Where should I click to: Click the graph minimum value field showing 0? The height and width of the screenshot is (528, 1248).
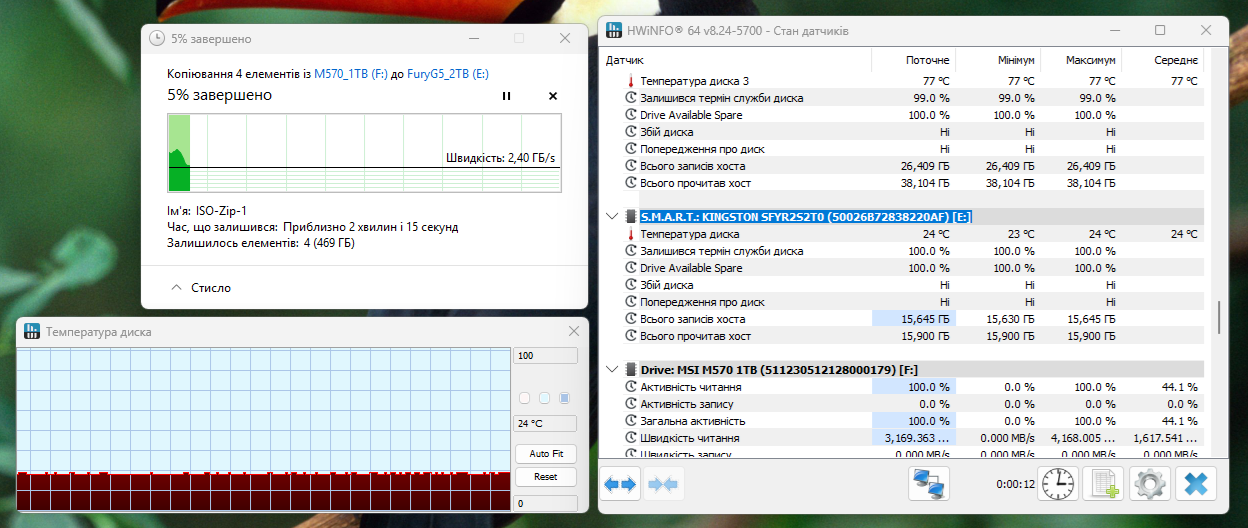pyautogui.click(x=545, y=503)
